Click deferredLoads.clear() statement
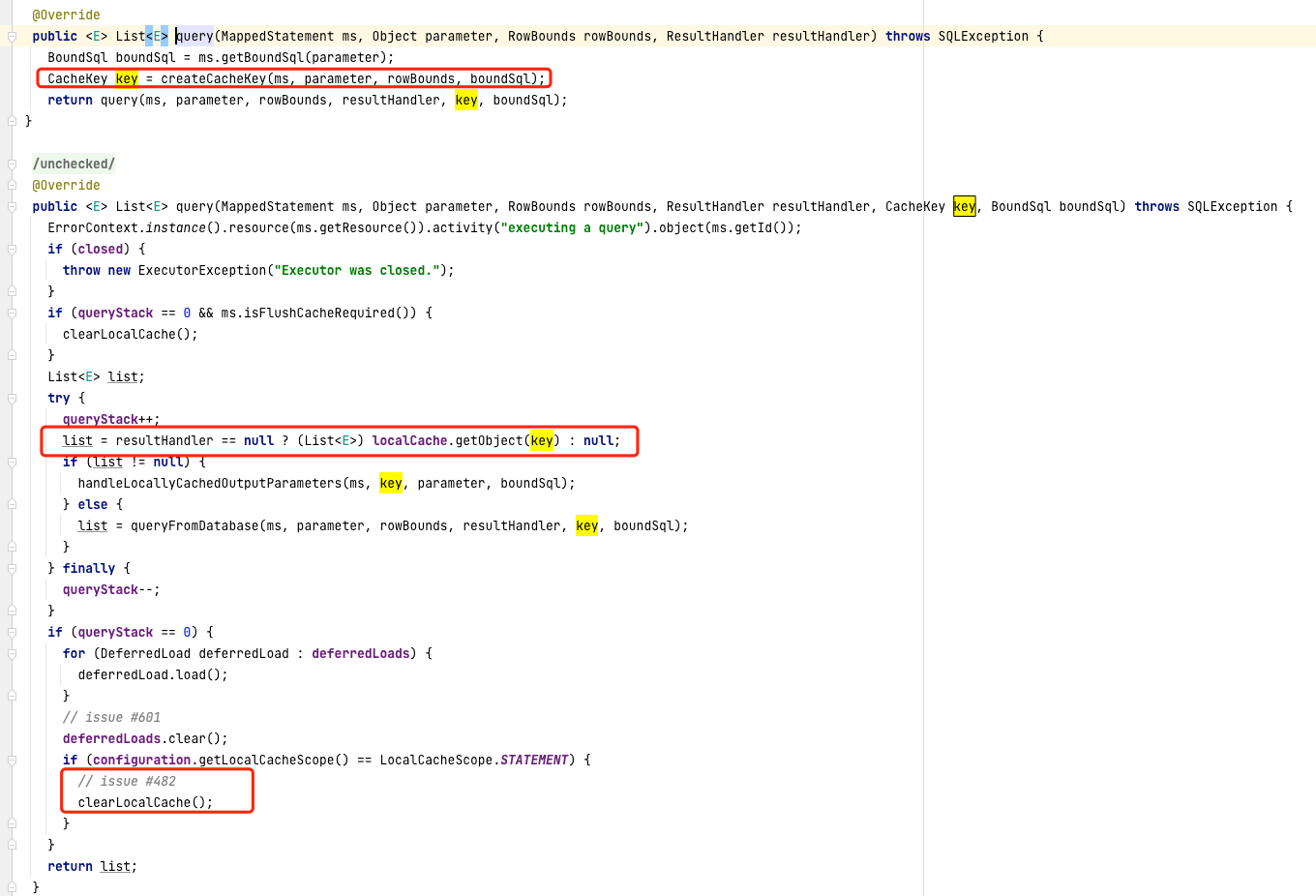The width and height of the screenshot is (1316, 896). point(145,738)
